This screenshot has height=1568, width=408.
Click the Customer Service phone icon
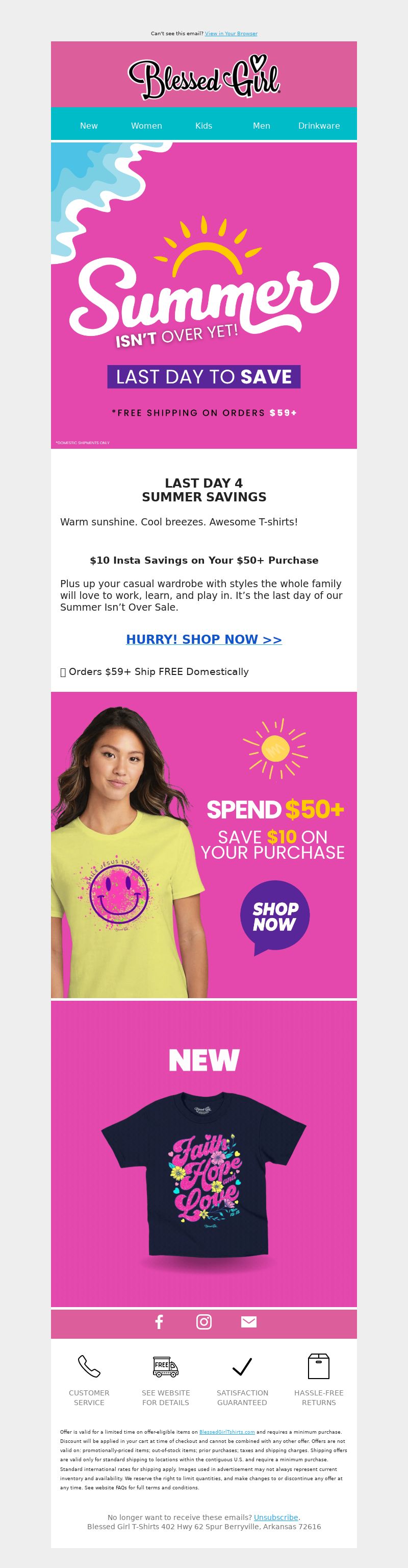point(89,1366)
